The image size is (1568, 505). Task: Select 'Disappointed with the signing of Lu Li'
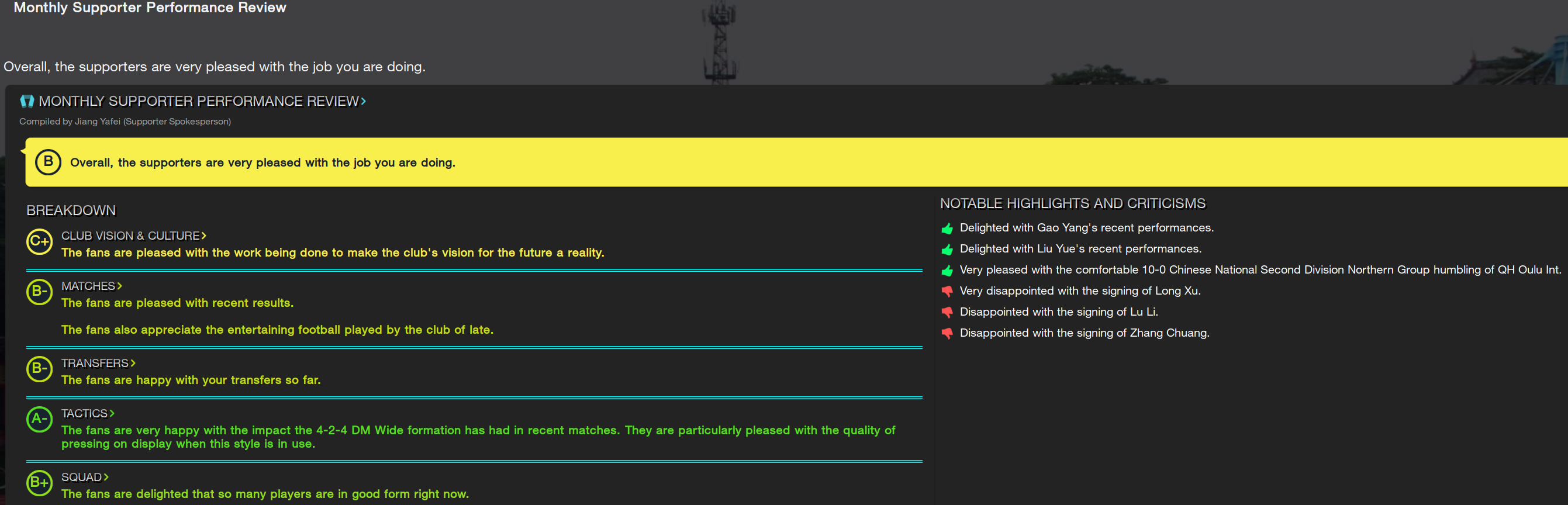pos(1059,312)
